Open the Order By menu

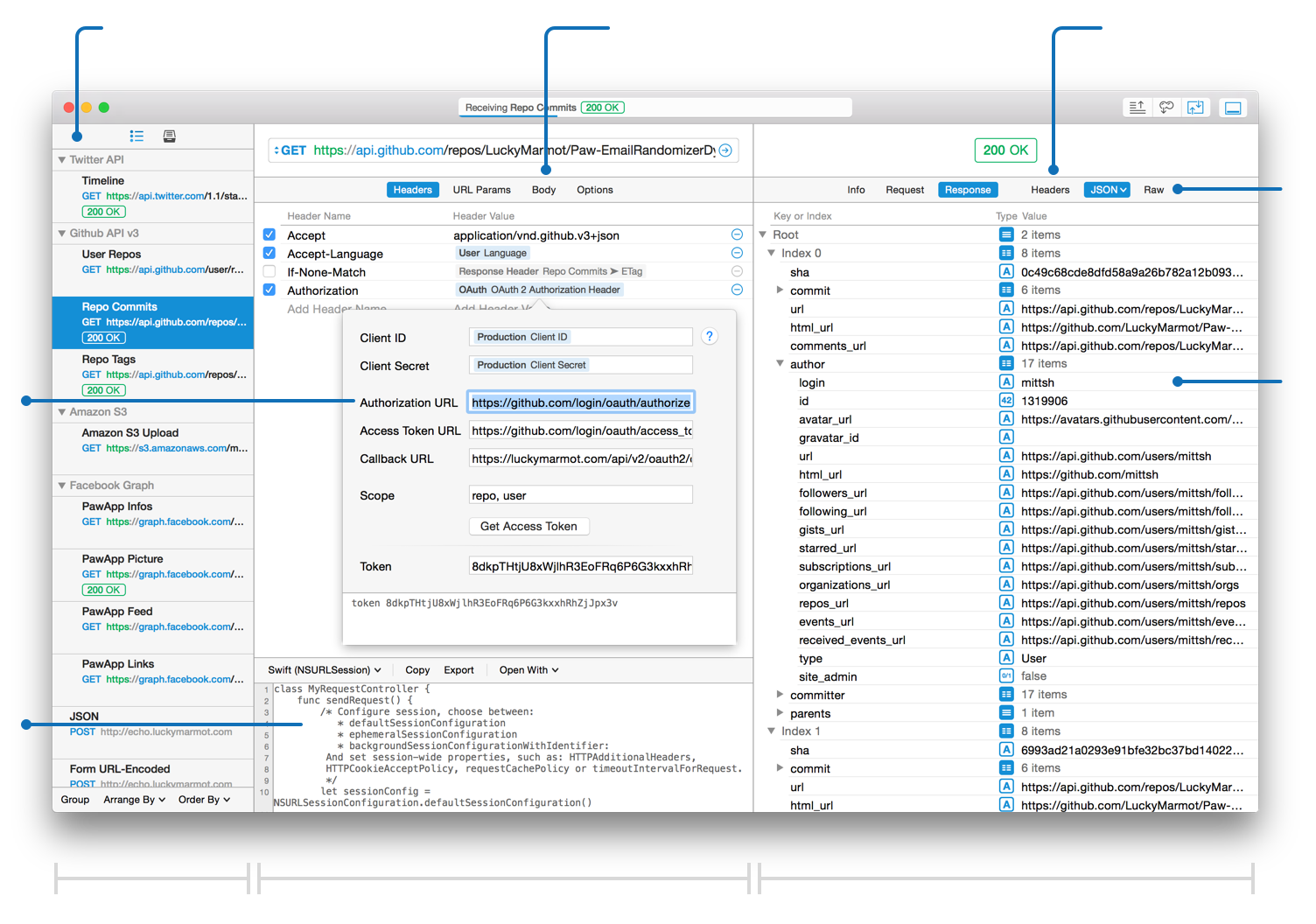205,800
